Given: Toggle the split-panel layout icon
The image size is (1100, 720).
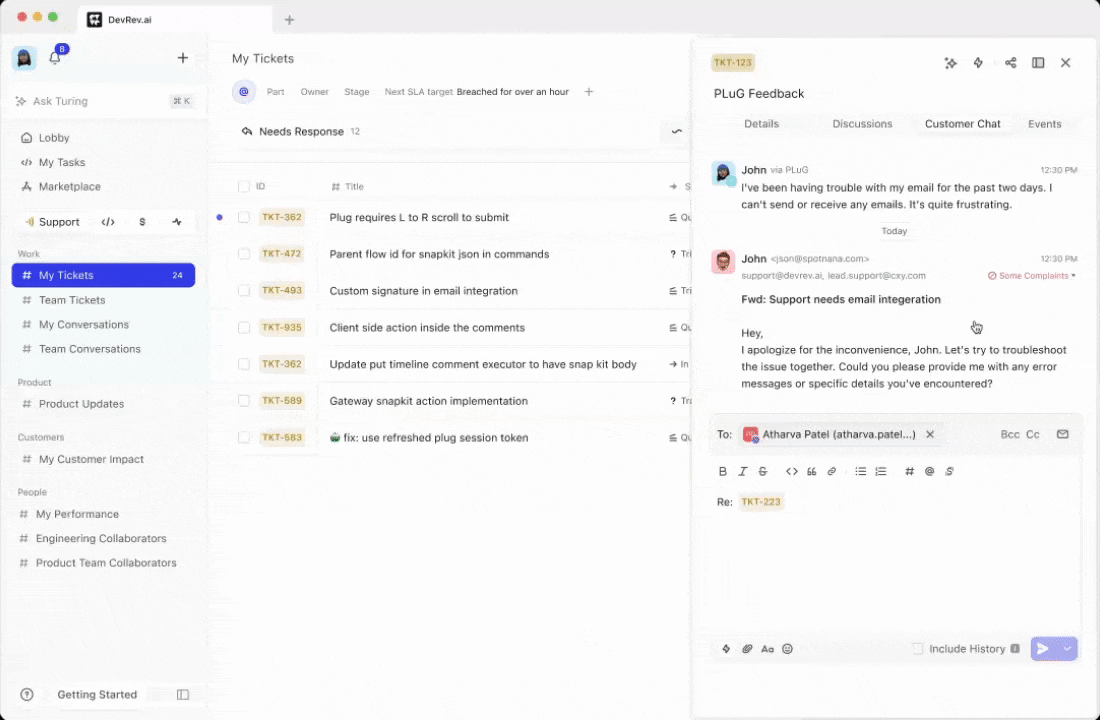Looking at the screenshot, I should [1038, 62].
